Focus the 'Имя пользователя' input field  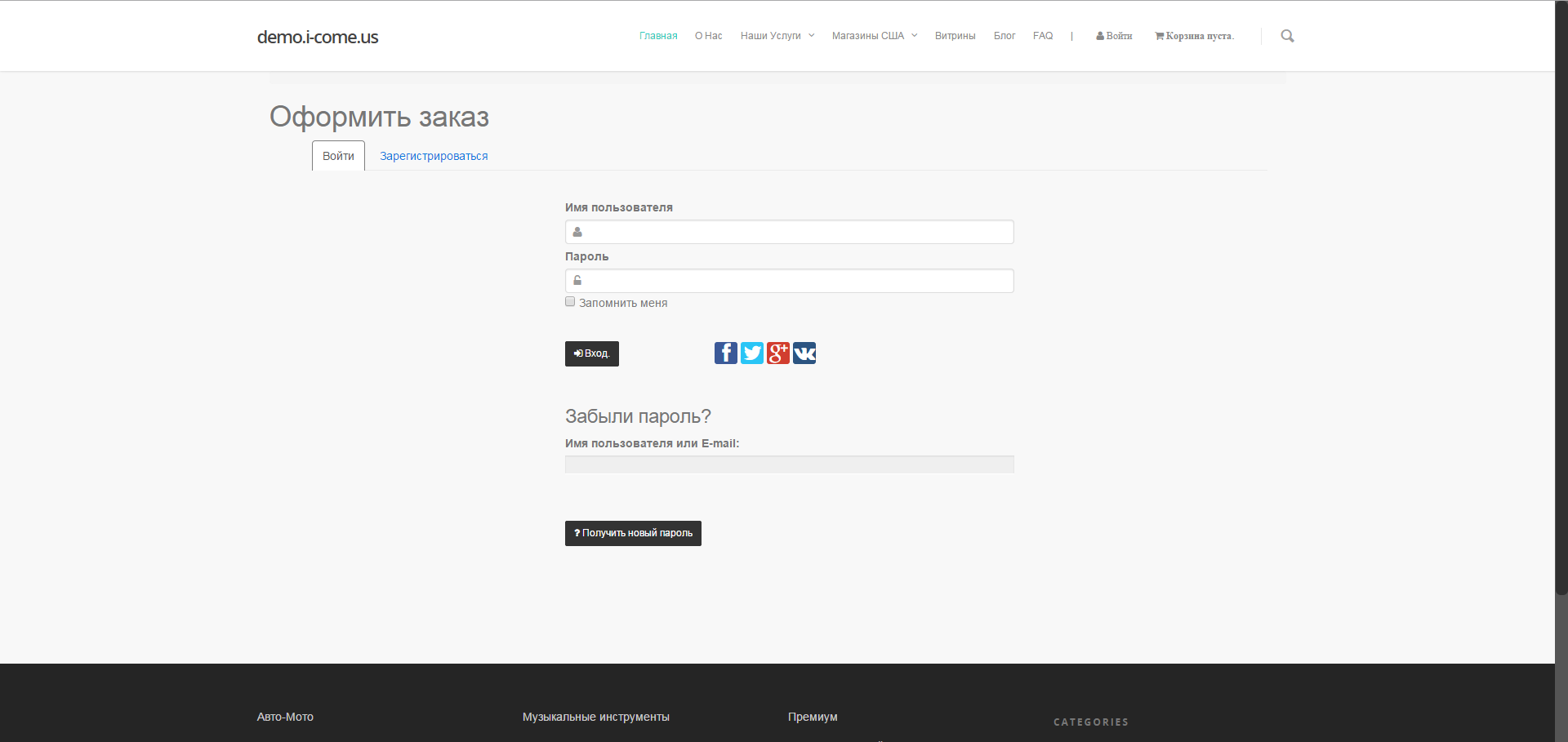click(790, 232)
